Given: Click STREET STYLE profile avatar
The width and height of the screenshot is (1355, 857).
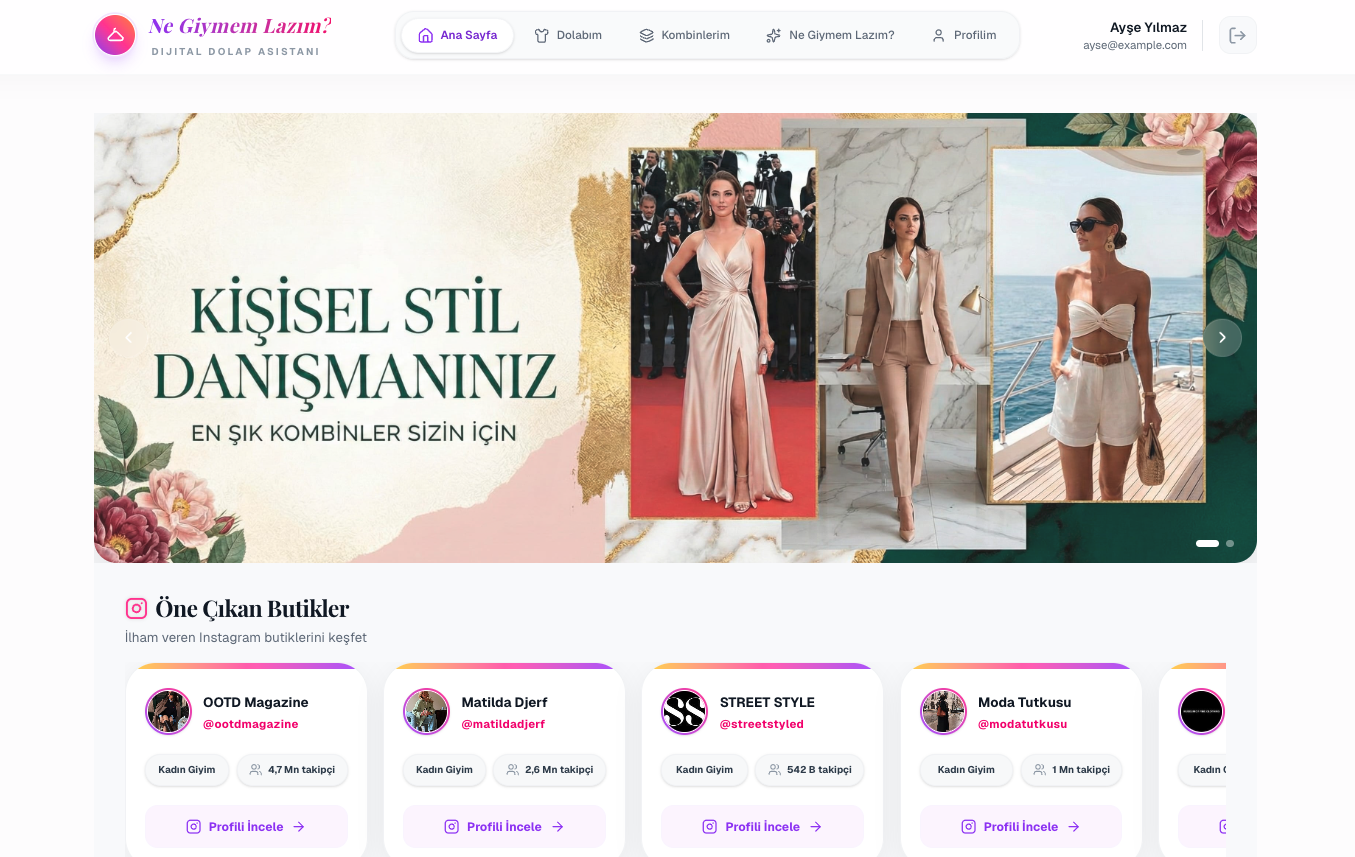Looking at the screenshot, I should coord(684,712).
